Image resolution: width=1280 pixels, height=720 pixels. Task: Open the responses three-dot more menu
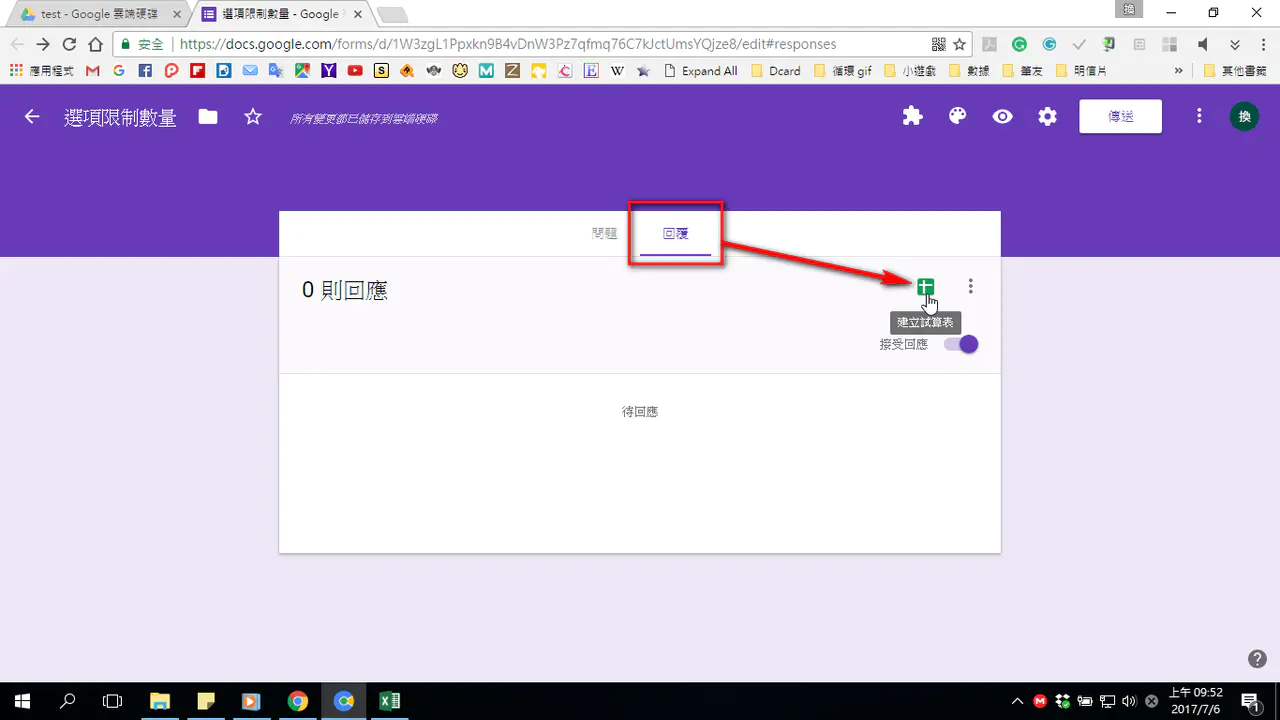(x=970, y=286)
